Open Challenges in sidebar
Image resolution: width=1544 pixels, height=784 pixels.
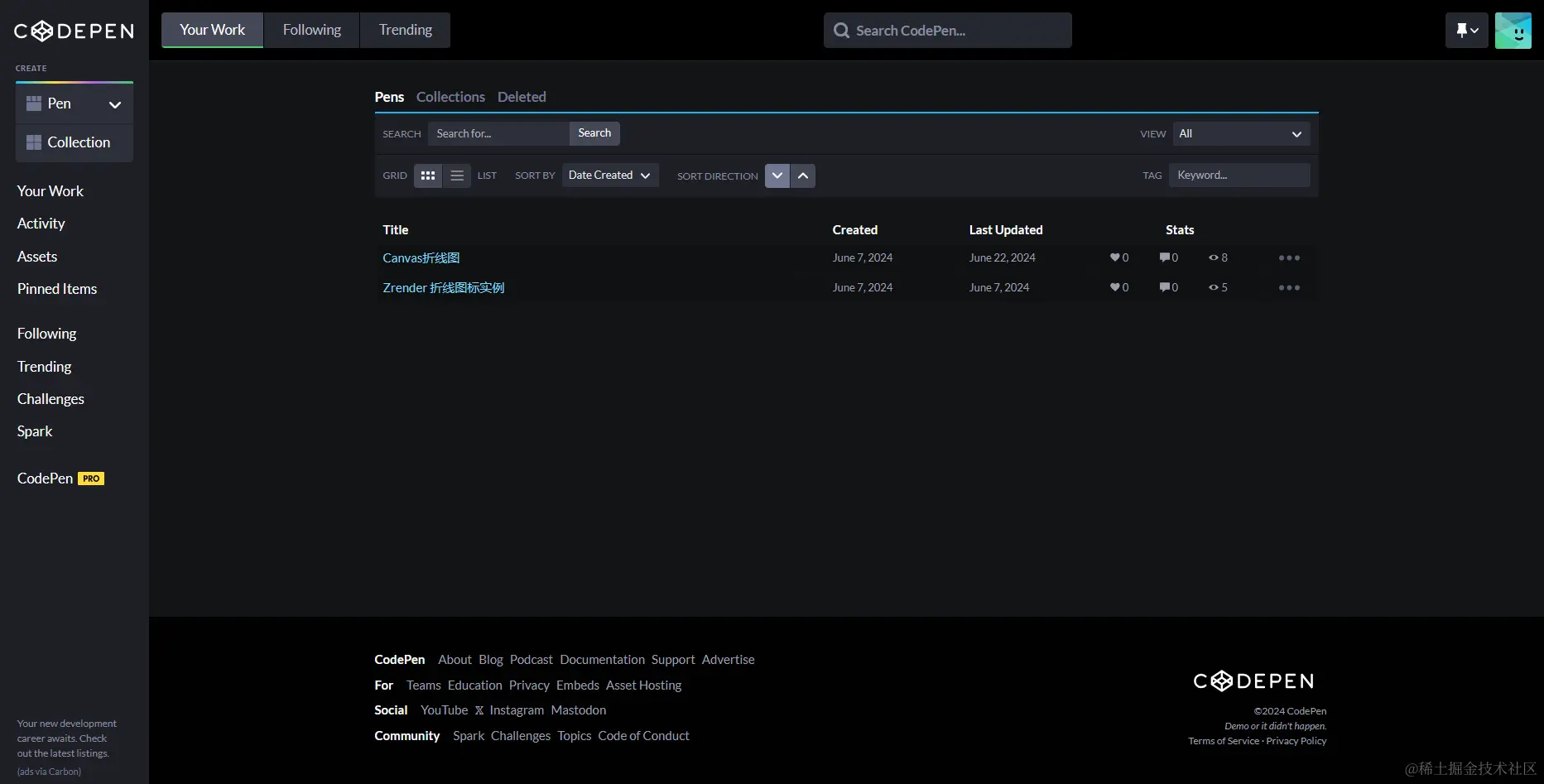coord(51,399)
